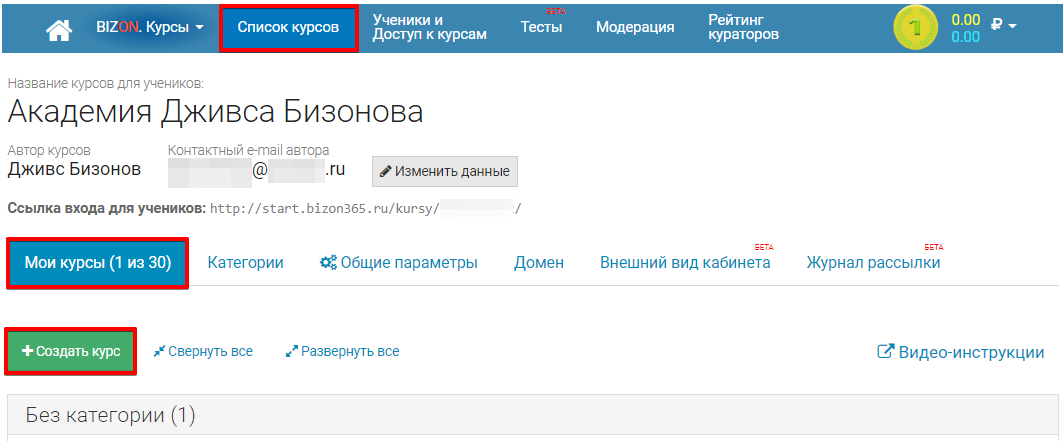Open the Общие параметры tab
This screenshot has height=441, width=1063.
point(398,263)
